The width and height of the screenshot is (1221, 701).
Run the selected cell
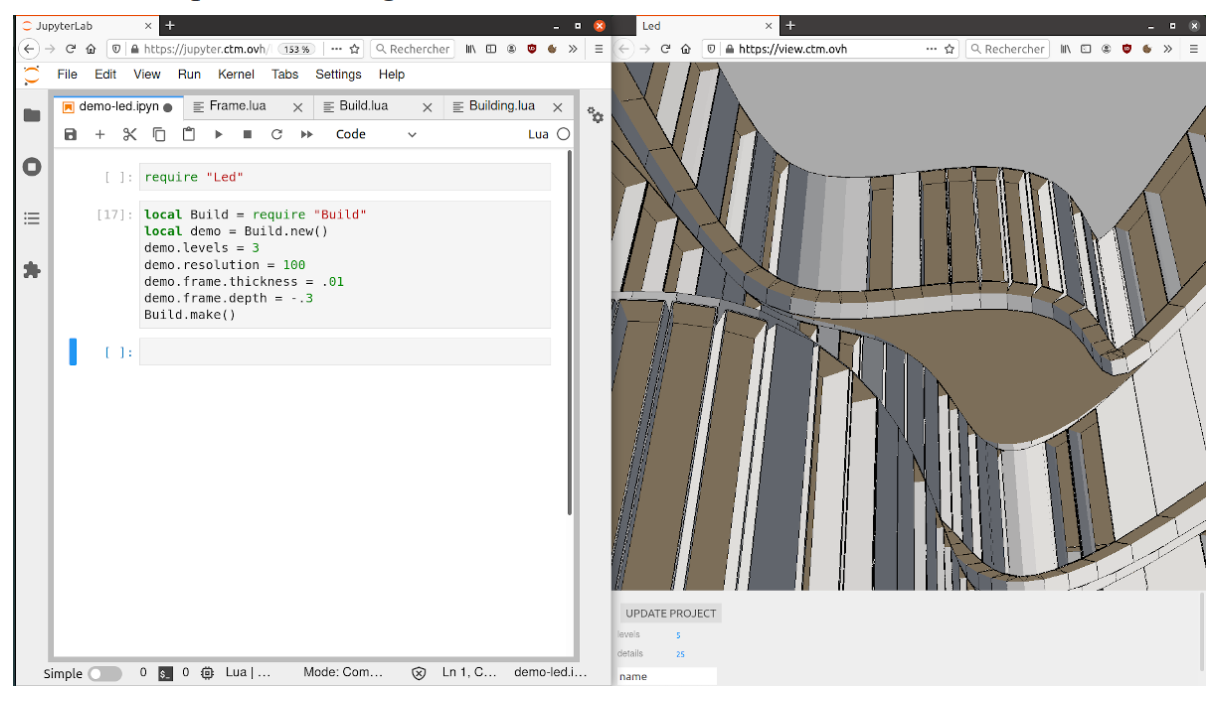(x=218, y=134)
